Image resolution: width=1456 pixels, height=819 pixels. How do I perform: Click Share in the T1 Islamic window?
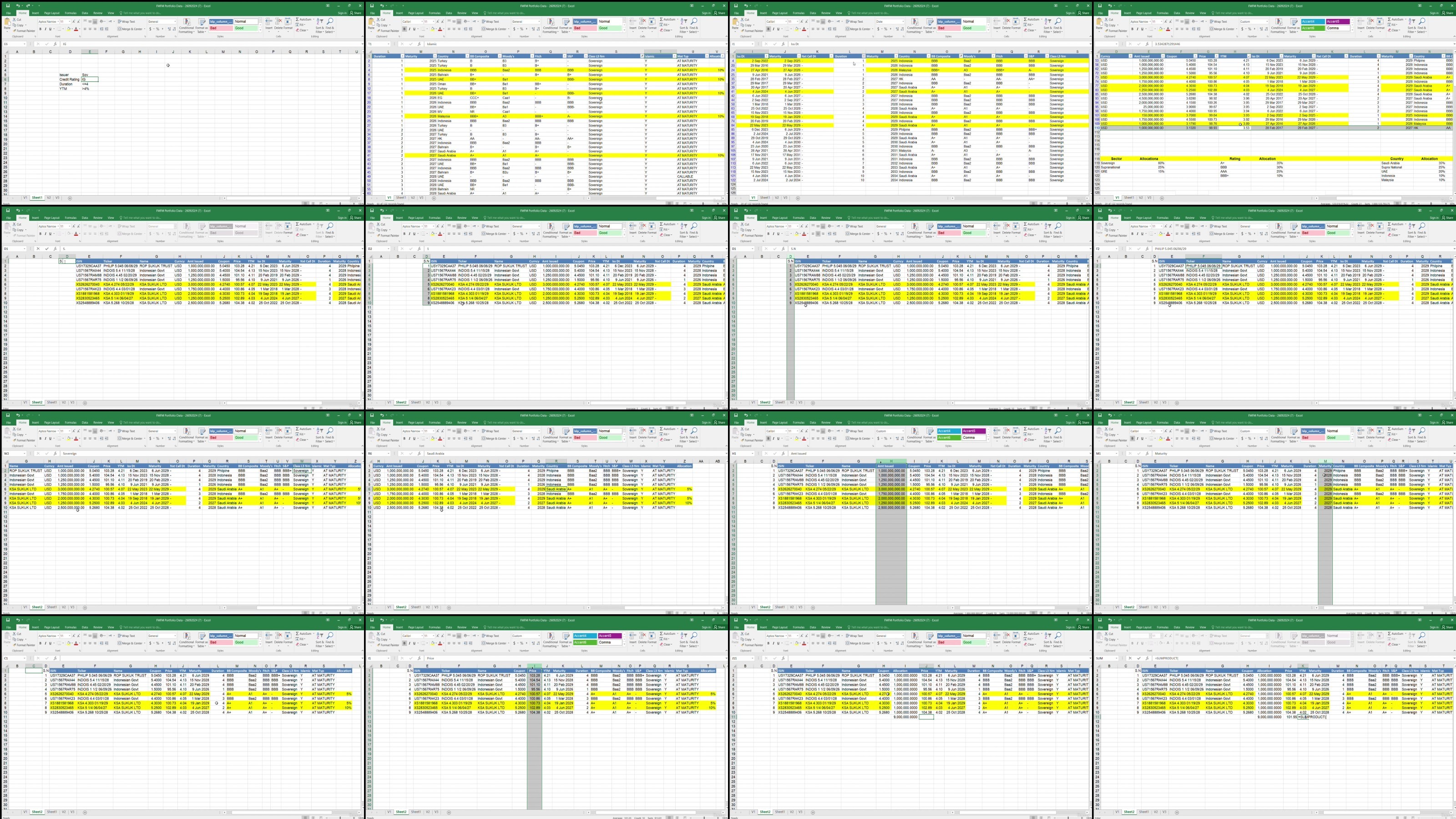[x=721, y=13]
